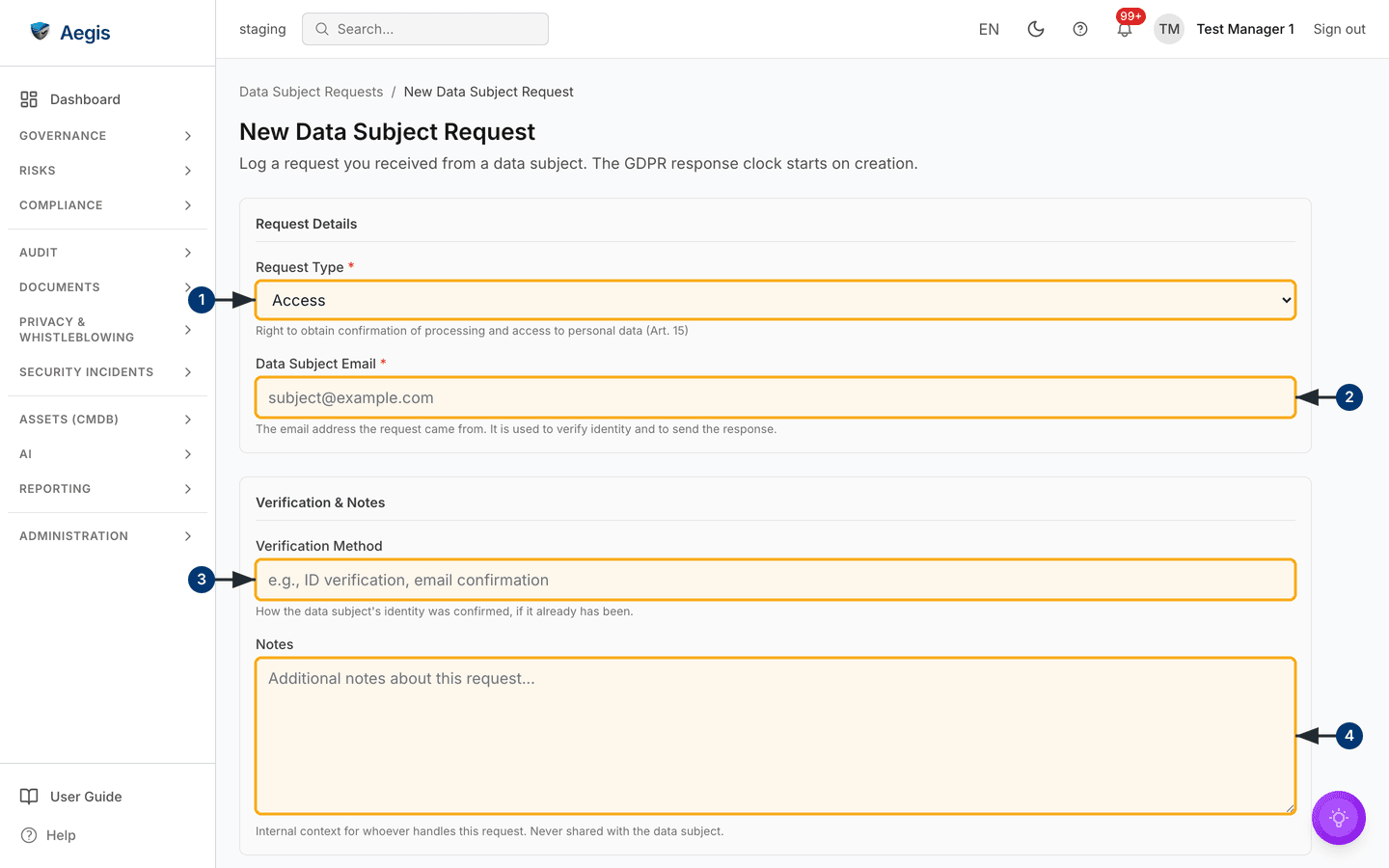1389x868 pixels.
Task: Click the Aegis shield logo
Action: click(x=40, y=32)
